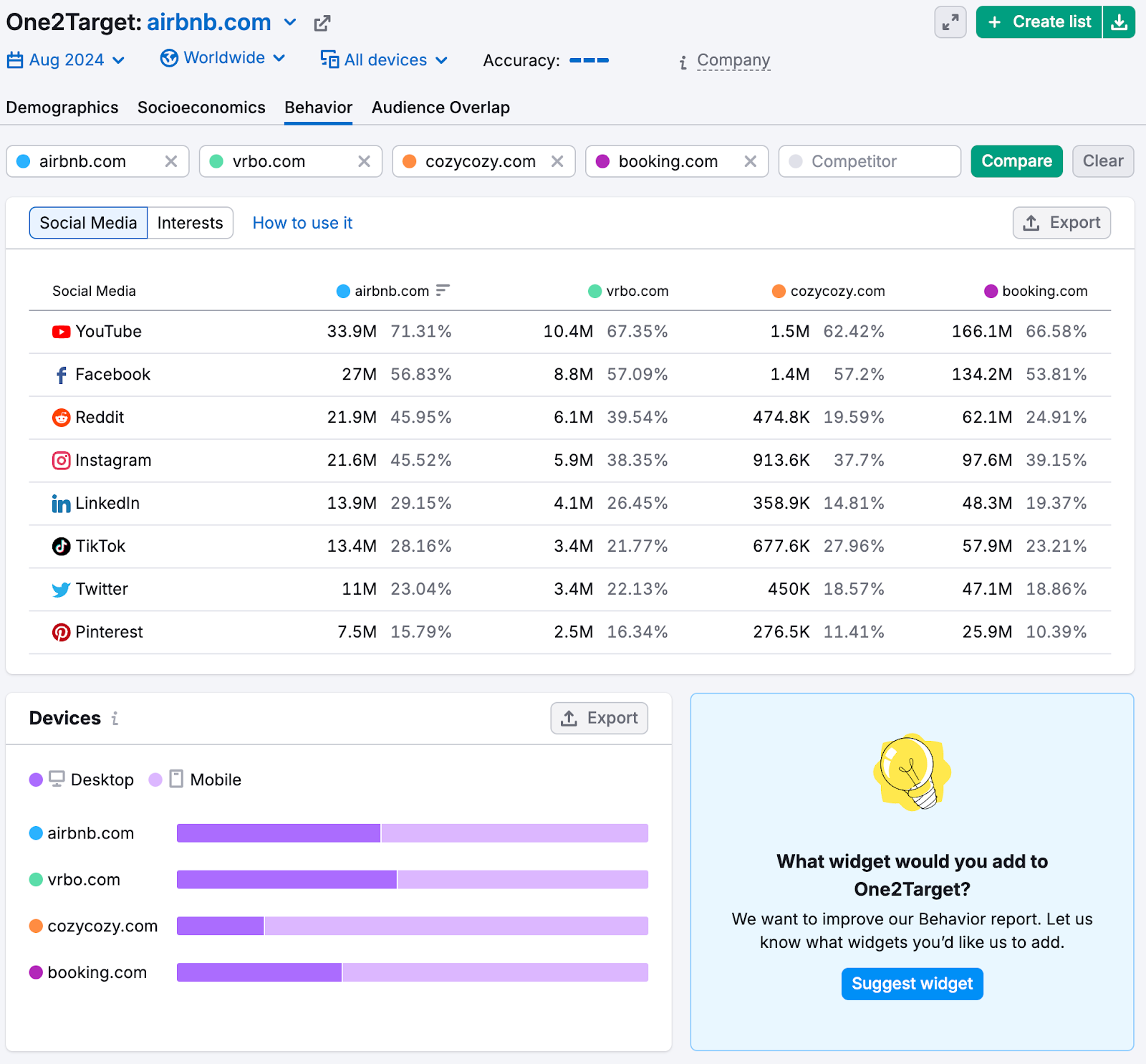Open the How to use it link
This screenshot has height=1064, width=1146.
(302, 223)
